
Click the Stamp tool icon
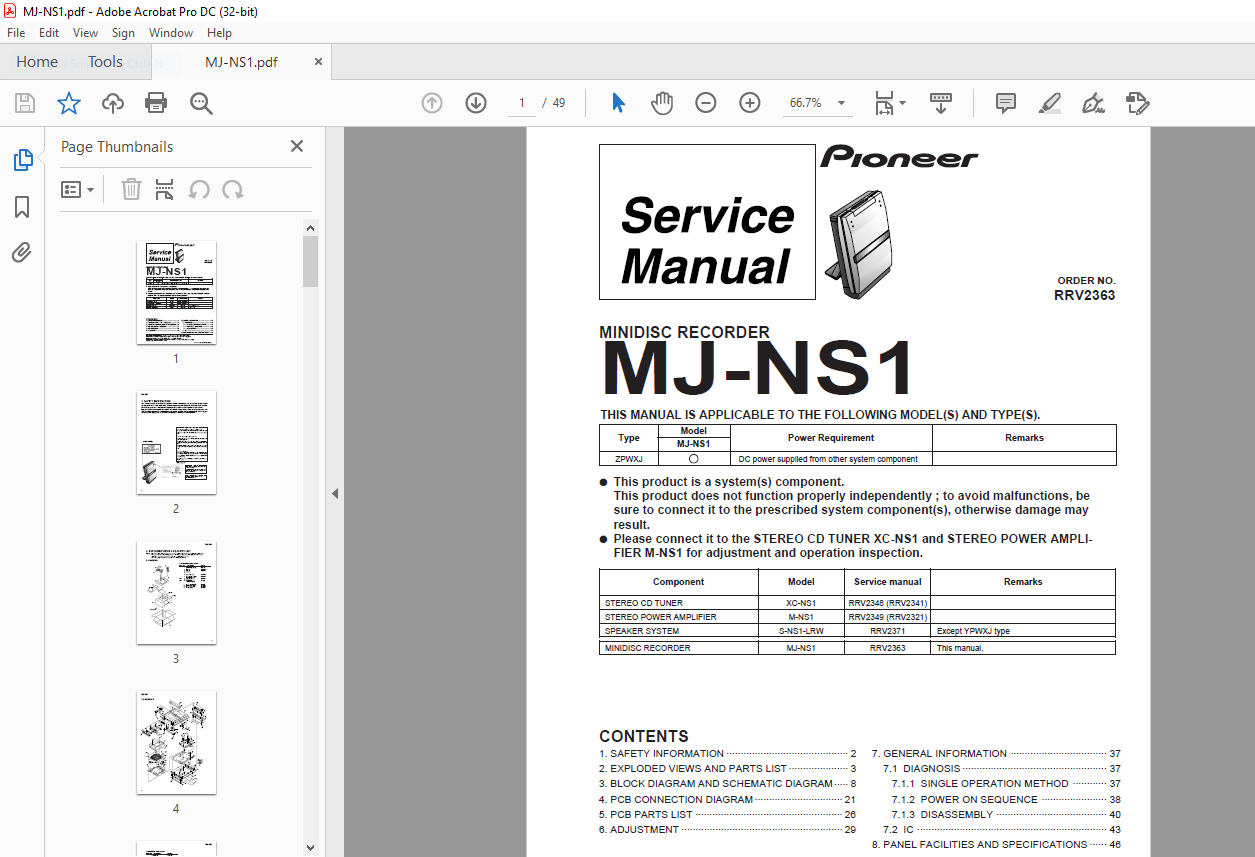[x=1137, y=103]
